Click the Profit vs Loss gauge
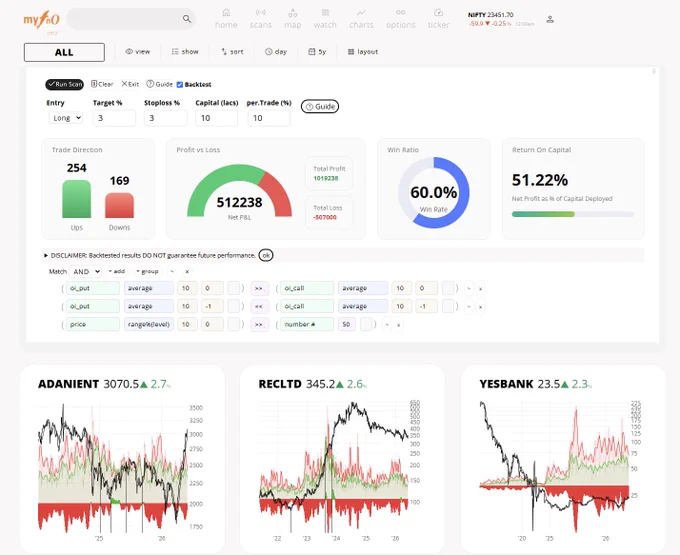This screenshot has height=555, width=680. click(239, 191)
